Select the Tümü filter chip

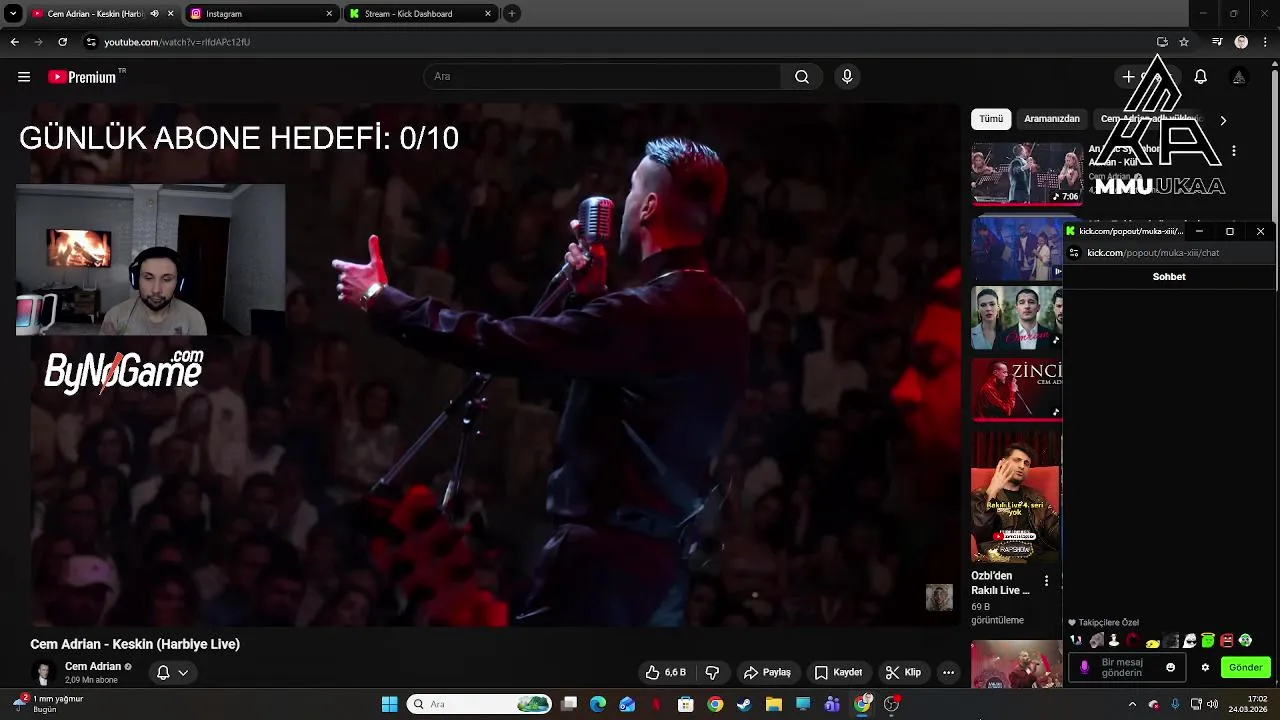[991, 119]
